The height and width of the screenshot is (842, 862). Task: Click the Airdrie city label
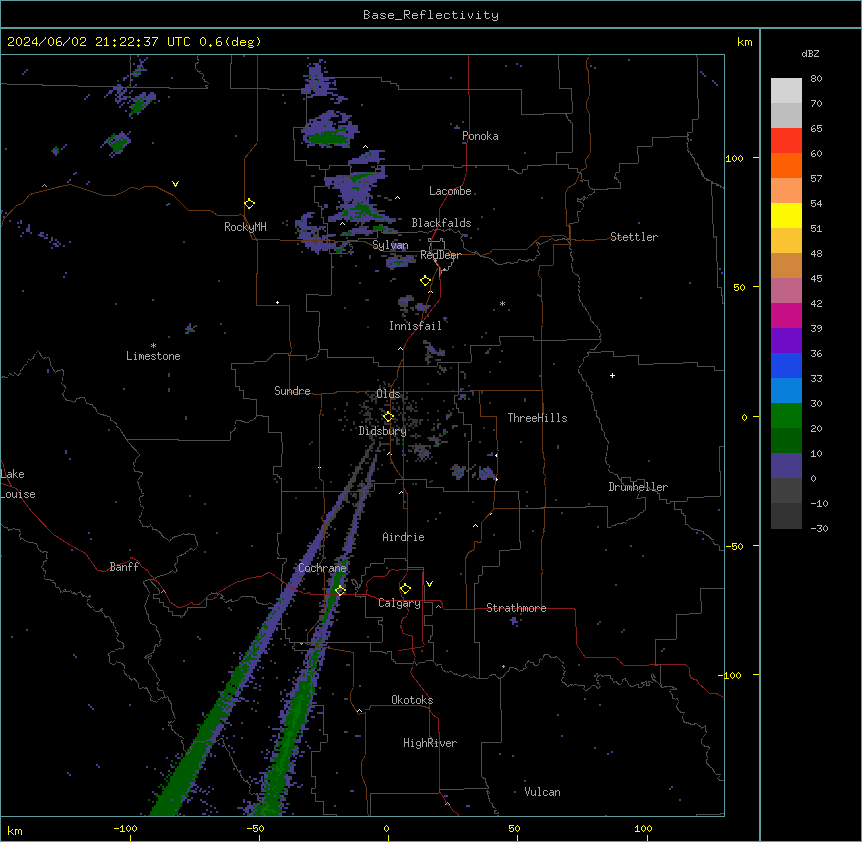pos(403,537)
